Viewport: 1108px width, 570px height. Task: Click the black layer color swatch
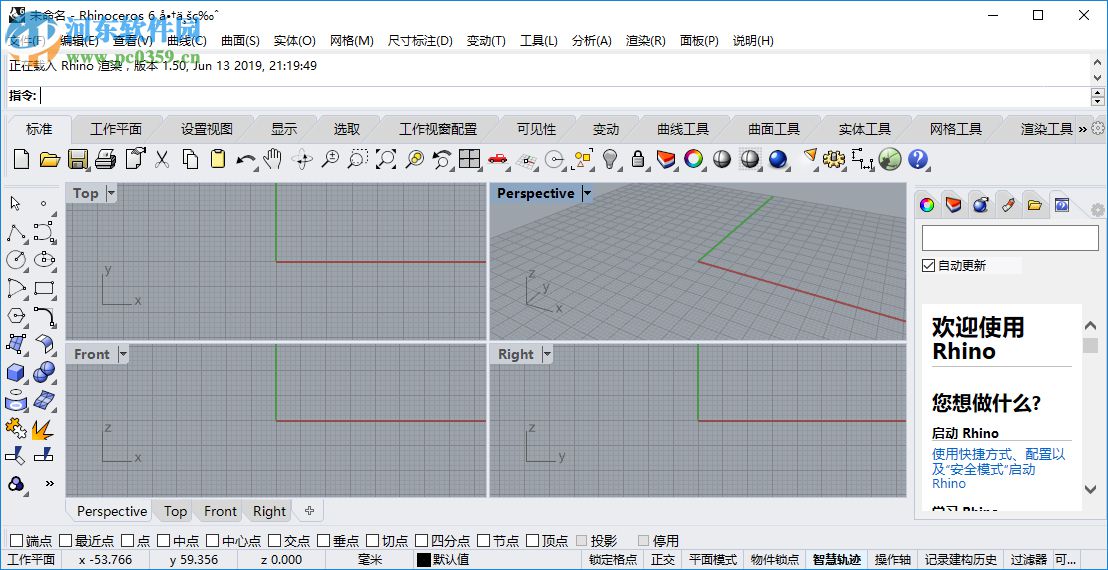point(423,560)
